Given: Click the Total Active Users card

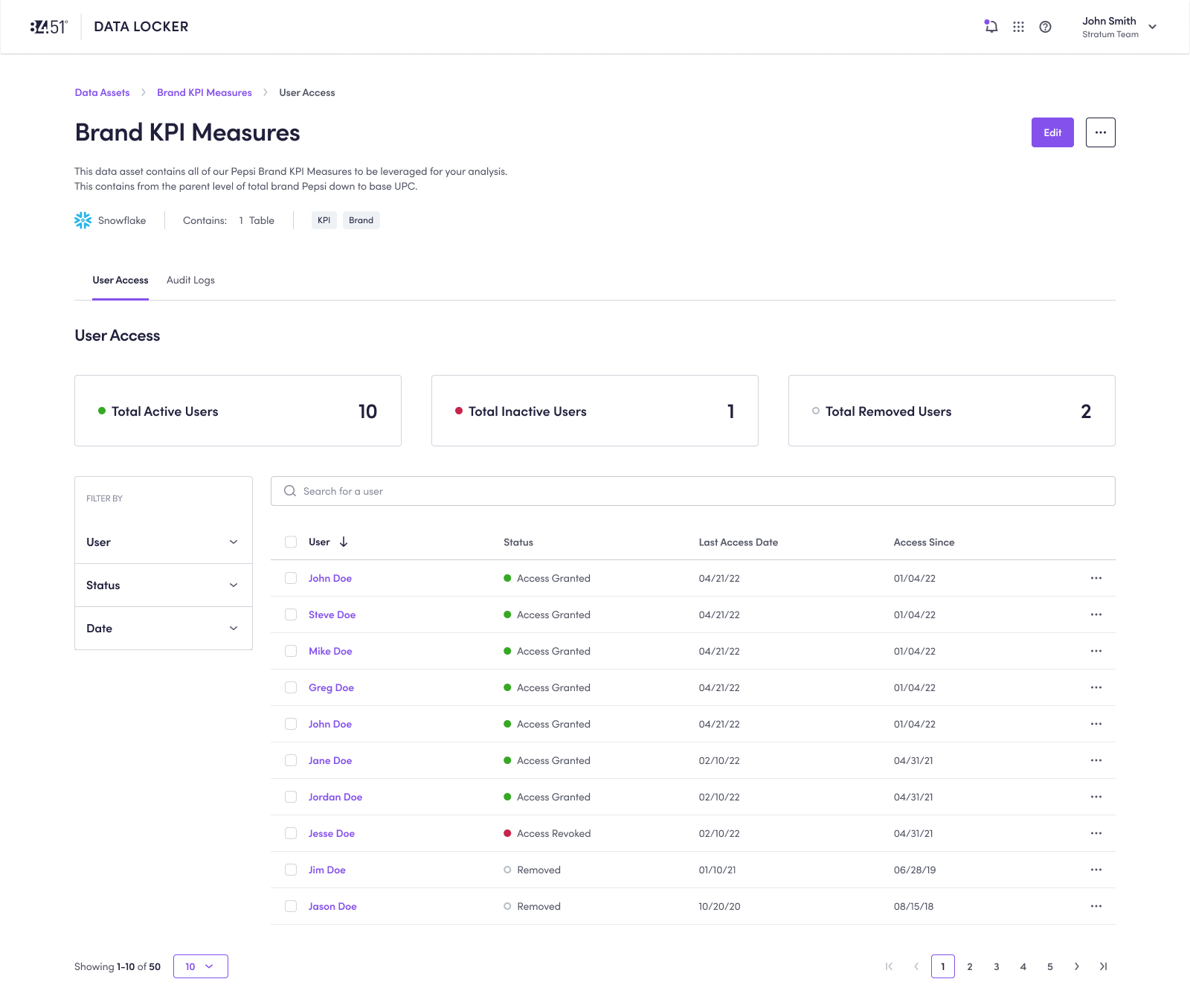Looking at the screenshot, I should point(238,411).
